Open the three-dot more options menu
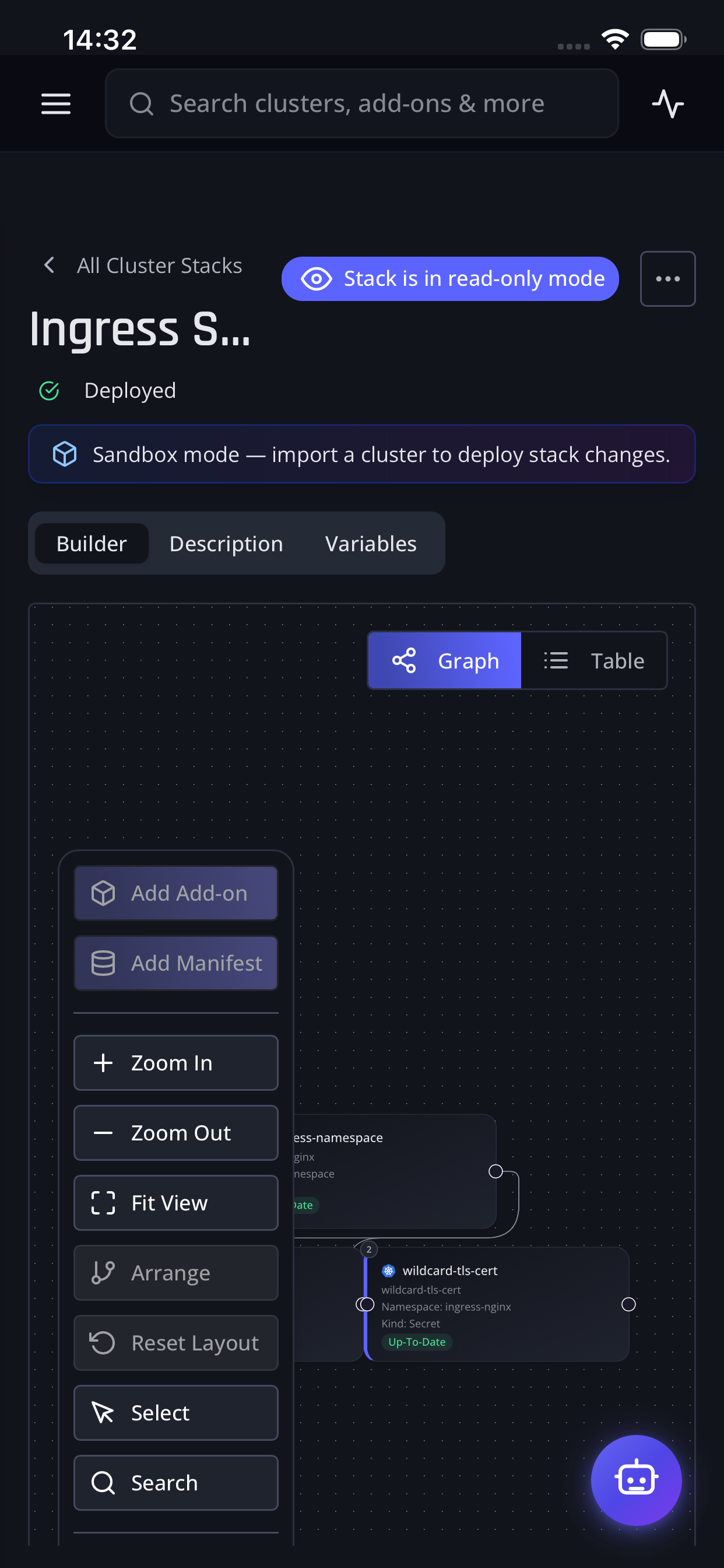Image resolution: width=724 pixels, height=1568 pixels. coord(667,279)
